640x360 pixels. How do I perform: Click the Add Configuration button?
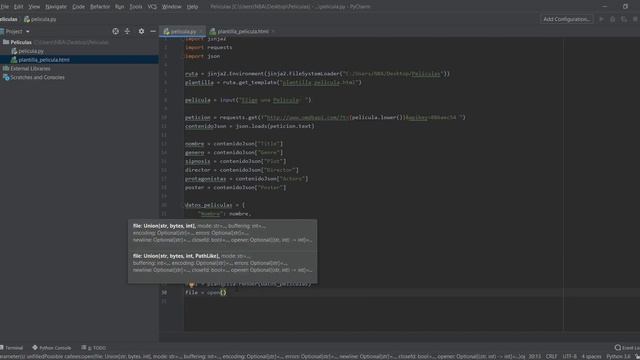[567, 19]
